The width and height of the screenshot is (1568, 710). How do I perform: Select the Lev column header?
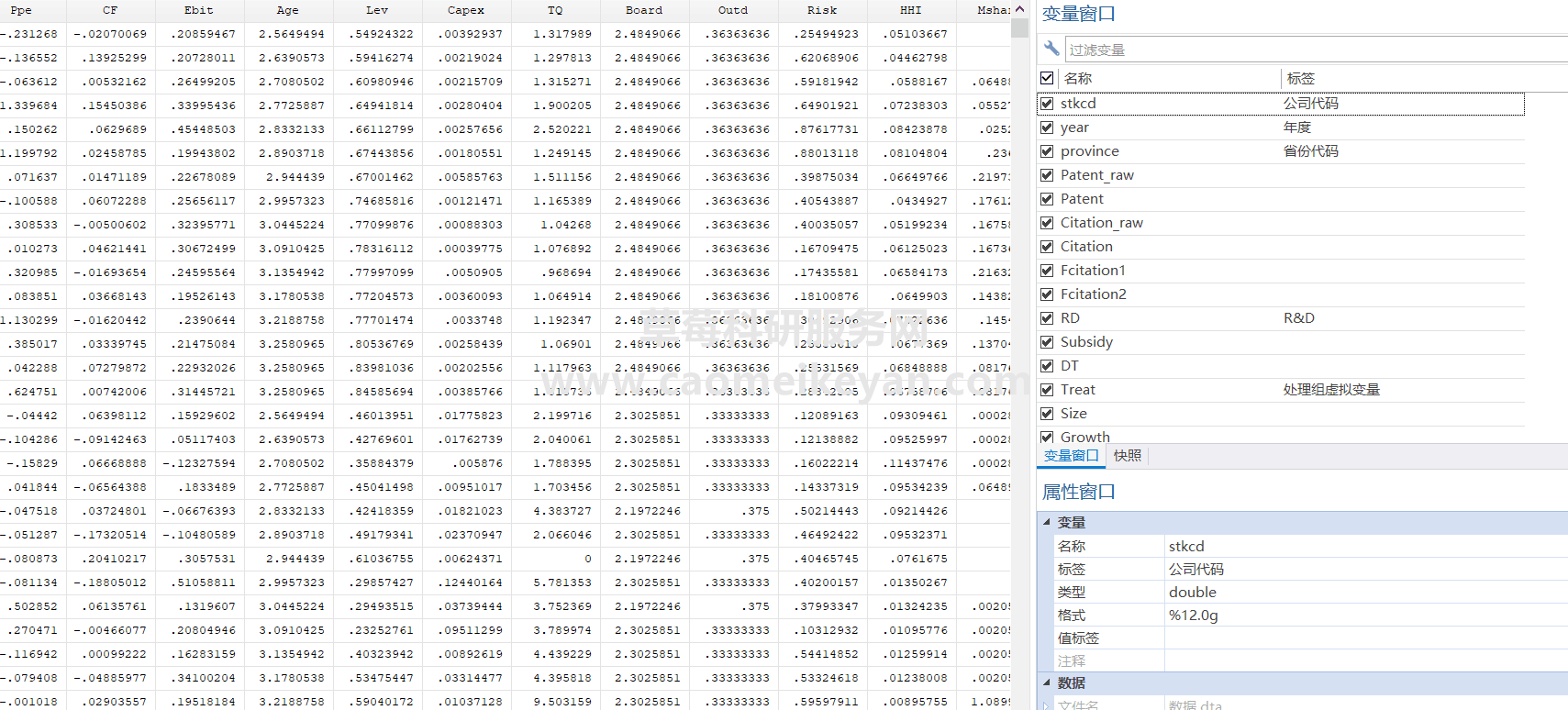tap(377, 10)
